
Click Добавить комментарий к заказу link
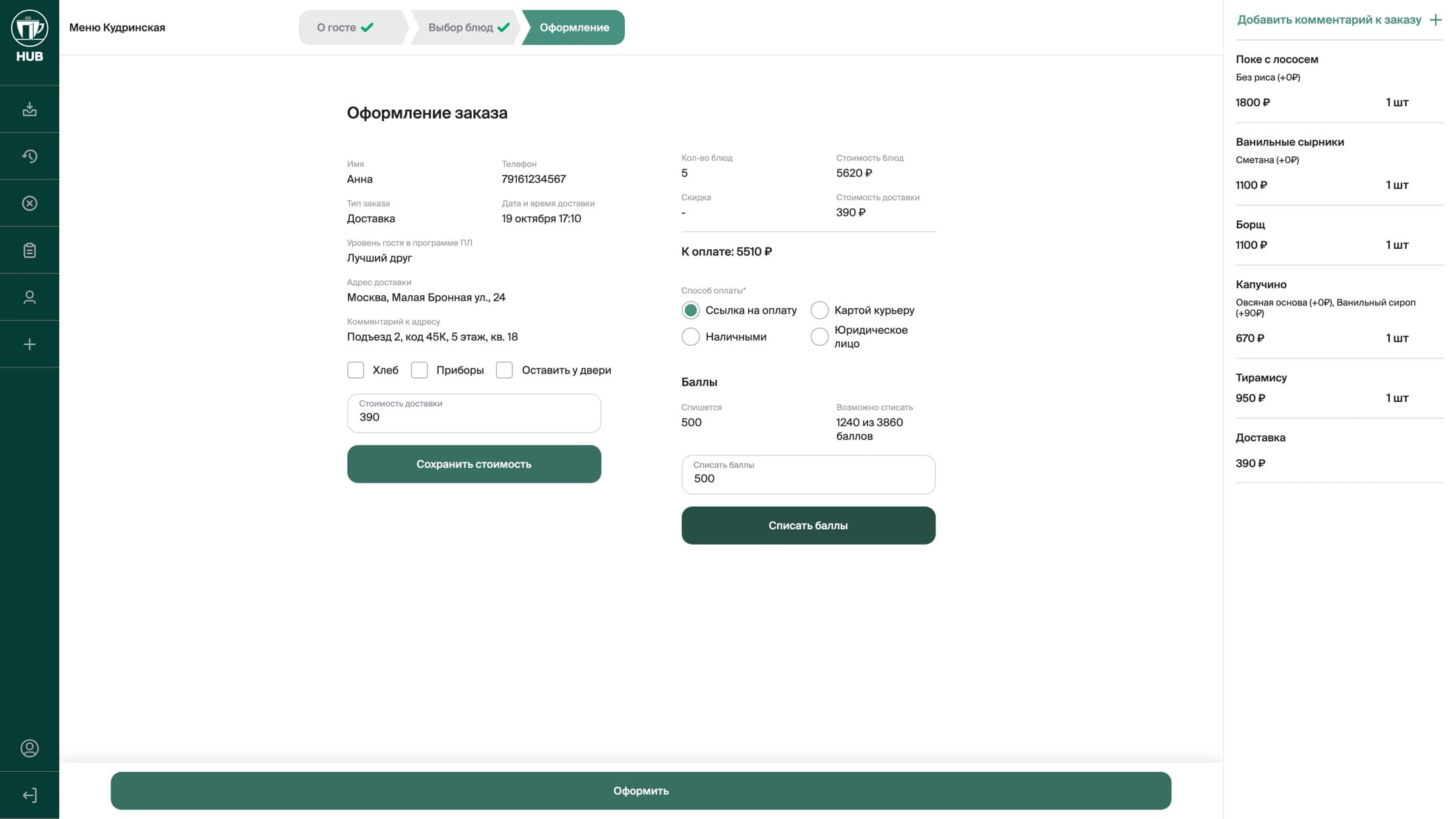[x=1329, y=20]
